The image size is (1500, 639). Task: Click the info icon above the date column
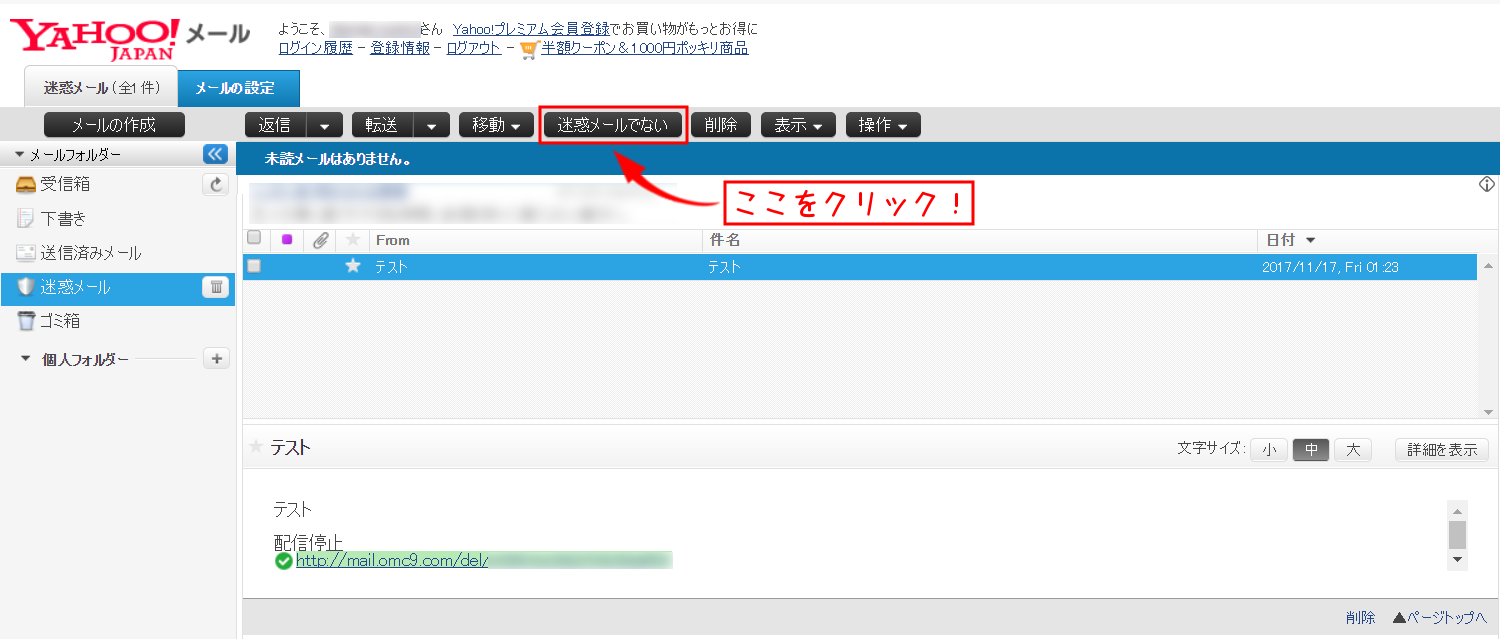tap(1486, 184)
